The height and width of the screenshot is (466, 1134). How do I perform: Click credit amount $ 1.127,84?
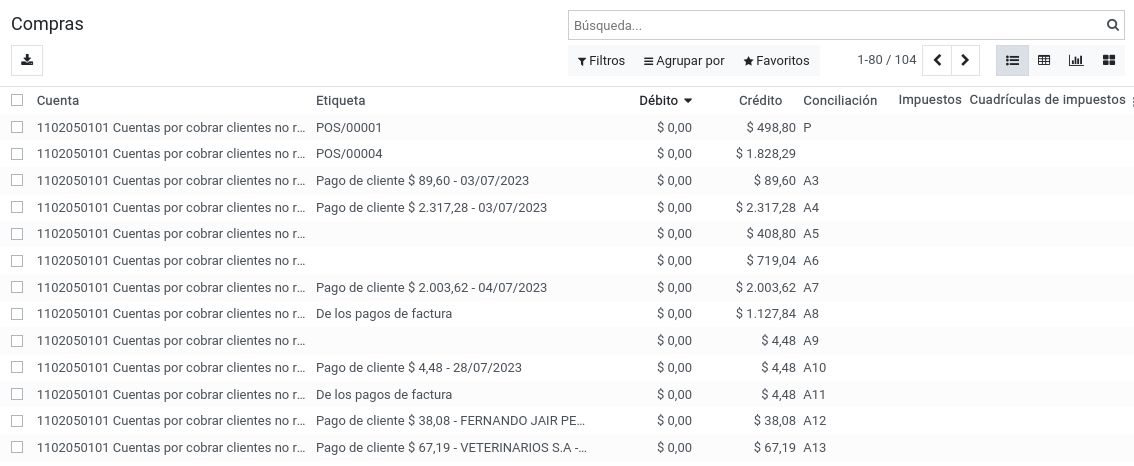point(766,313)
